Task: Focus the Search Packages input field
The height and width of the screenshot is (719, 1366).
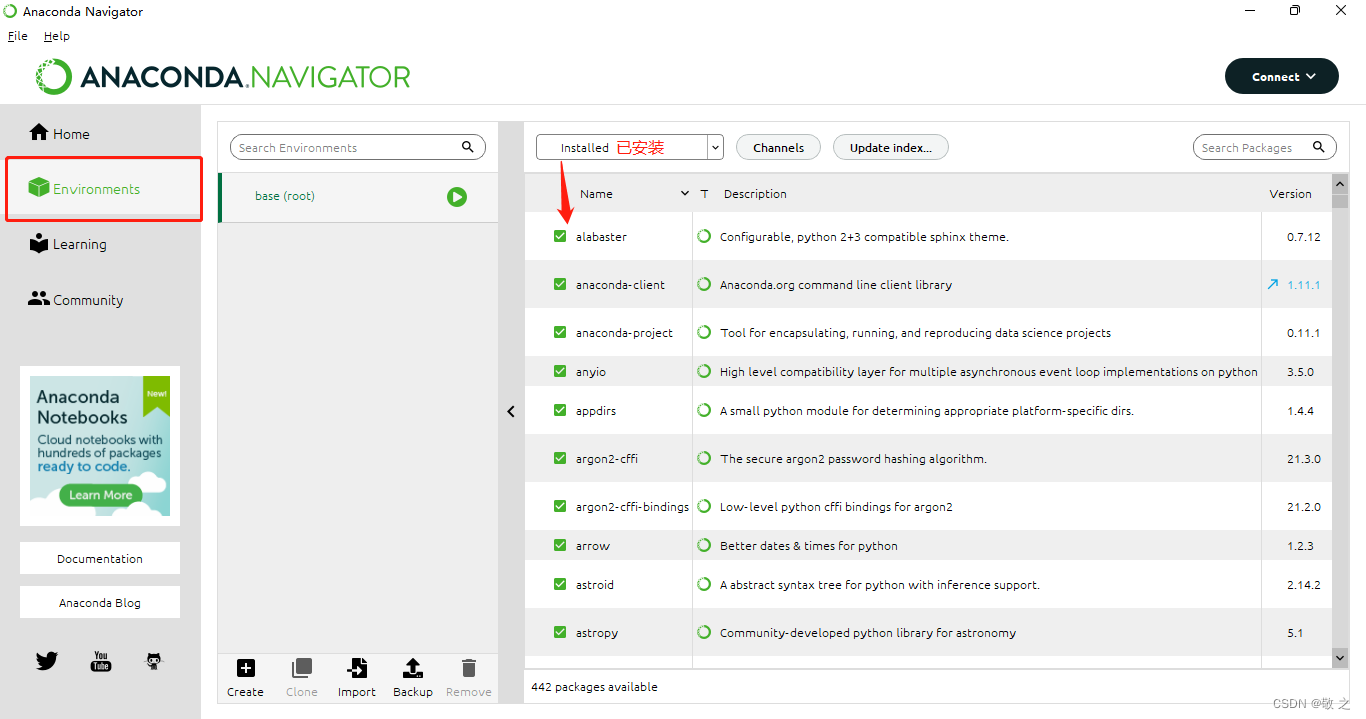Action: click(1265, 147)
